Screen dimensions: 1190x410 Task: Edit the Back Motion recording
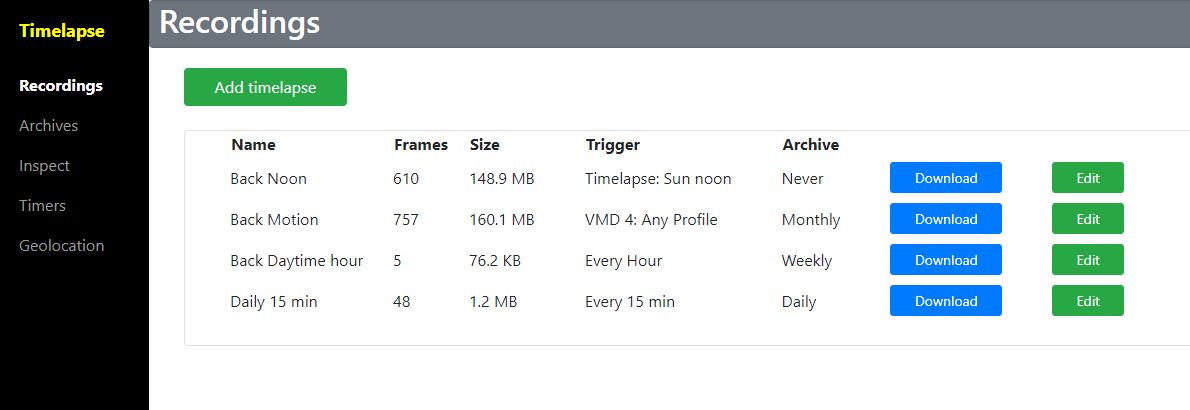point(1087,219)
